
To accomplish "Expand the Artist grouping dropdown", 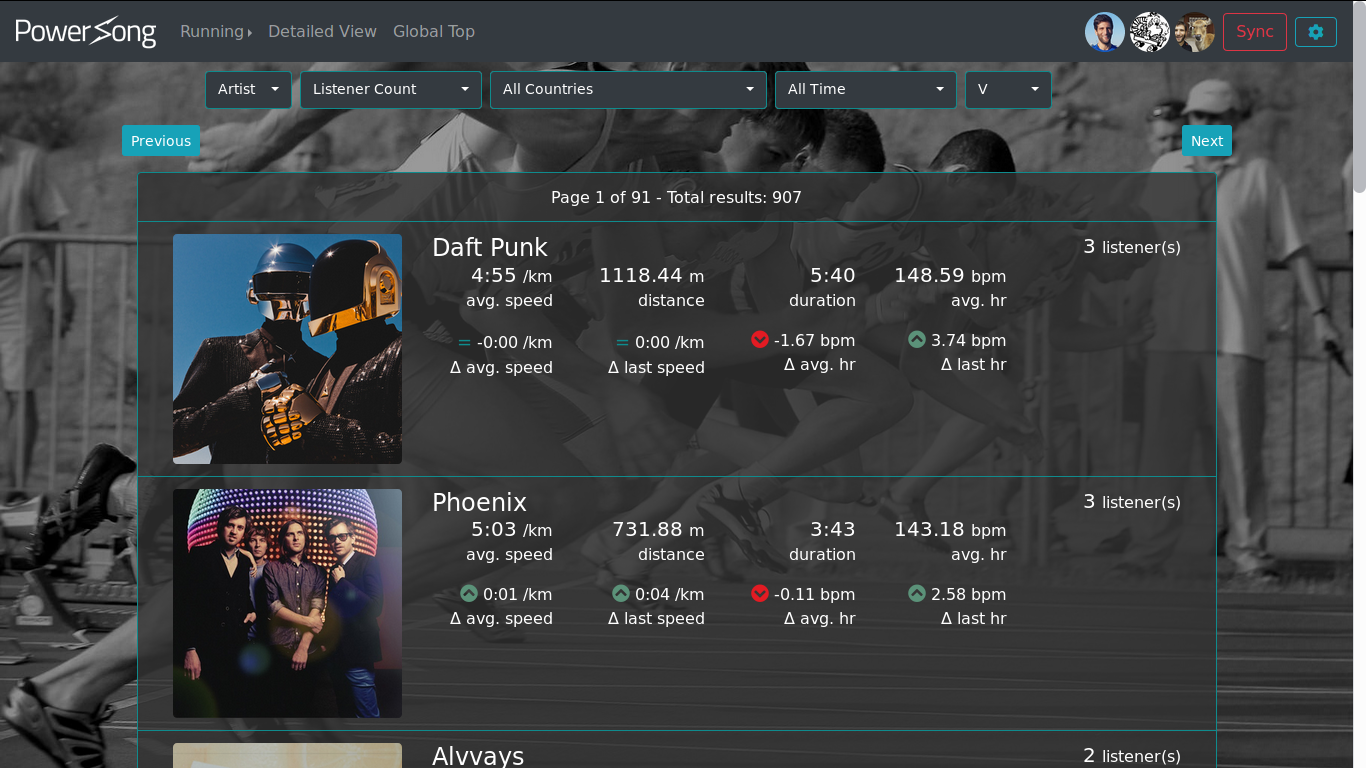I will (x=249, y=89).
